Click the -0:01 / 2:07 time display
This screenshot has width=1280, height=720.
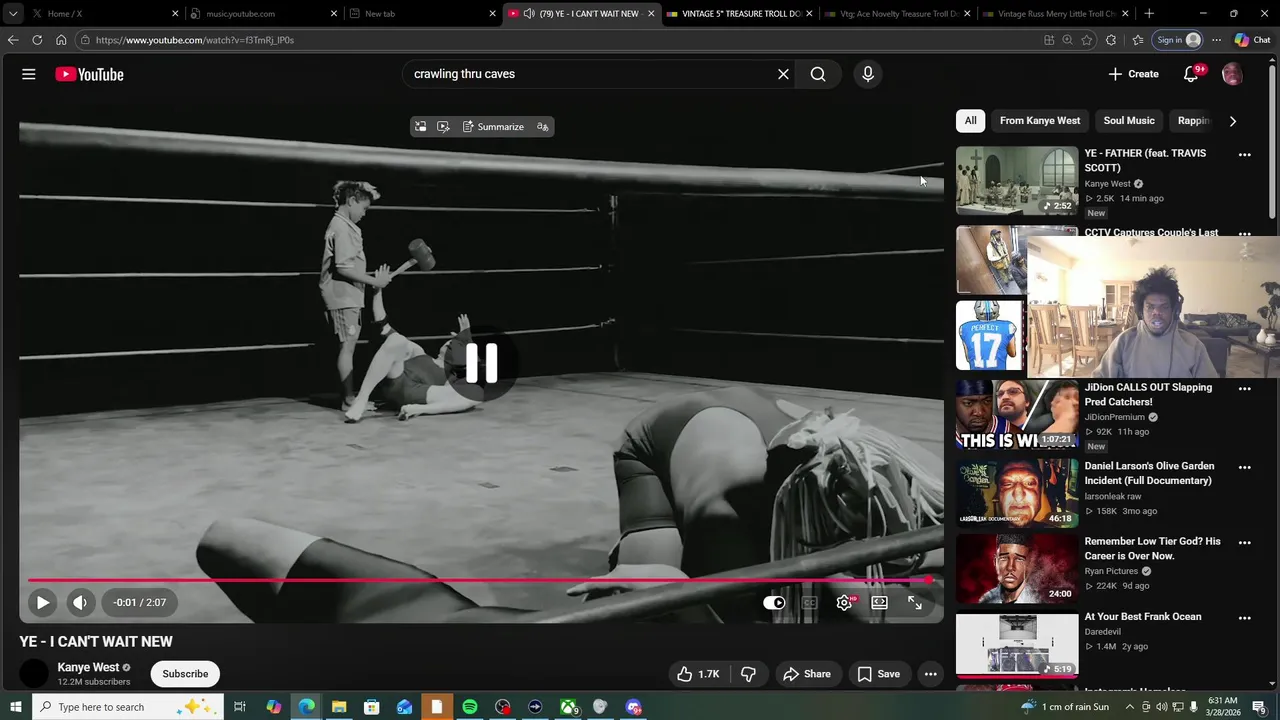(x=140, y=603)
